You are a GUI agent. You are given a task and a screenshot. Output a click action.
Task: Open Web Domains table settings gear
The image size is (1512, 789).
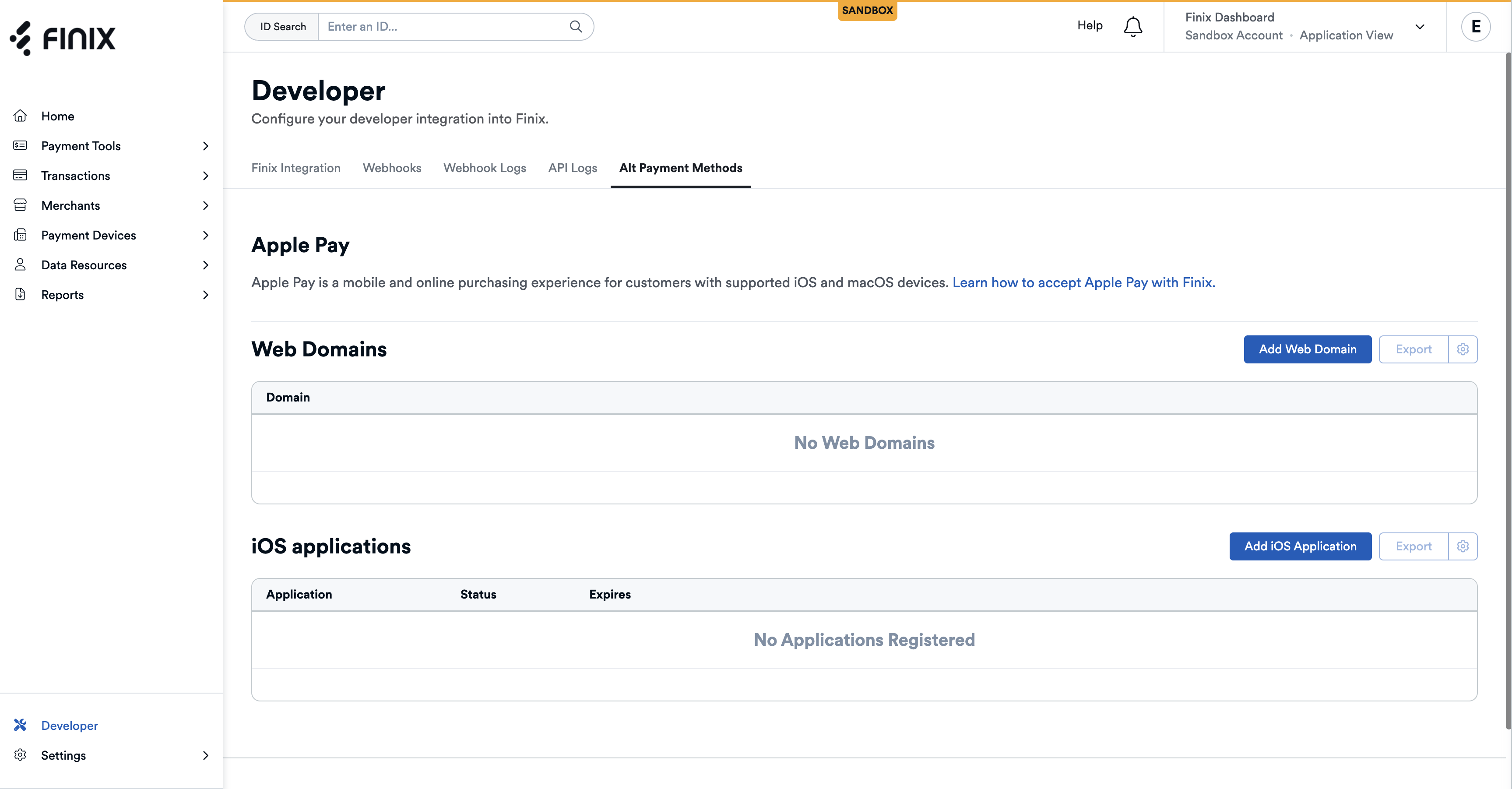[1463, 349]
